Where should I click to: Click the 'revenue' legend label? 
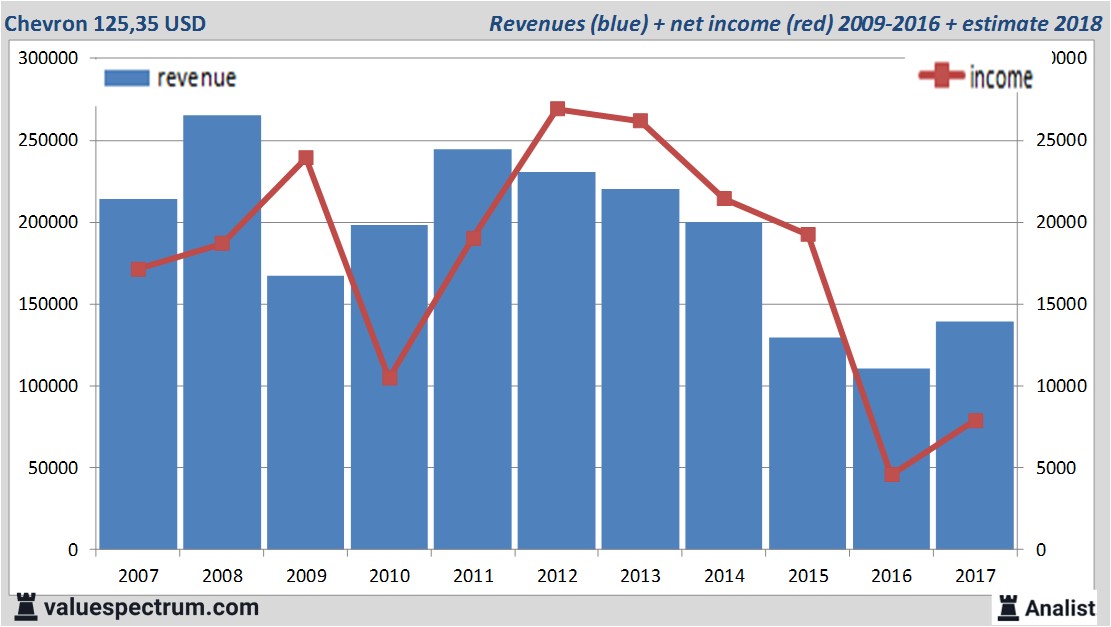196,78
